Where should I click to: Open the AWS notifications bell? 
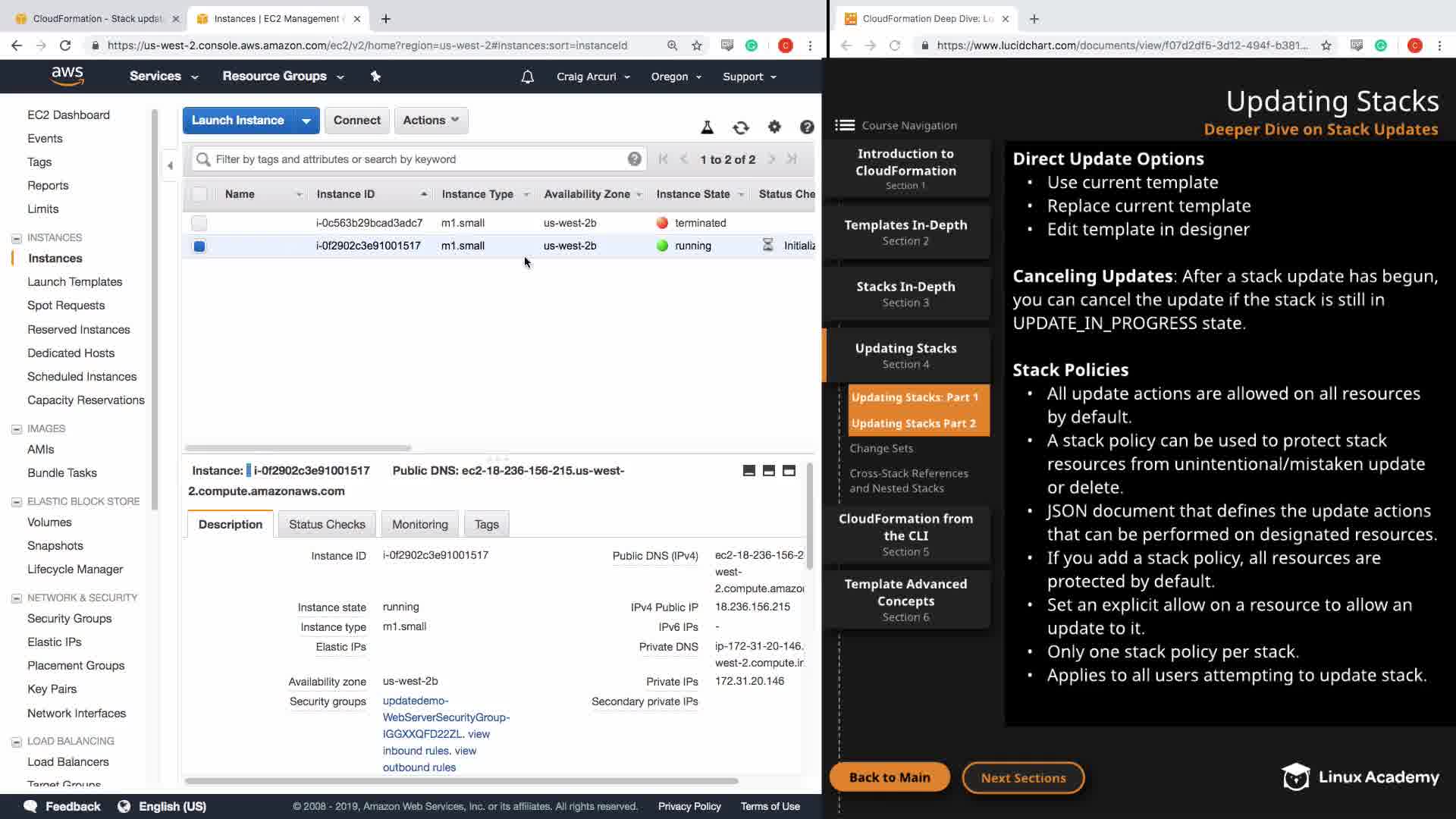tap(528, 77)
